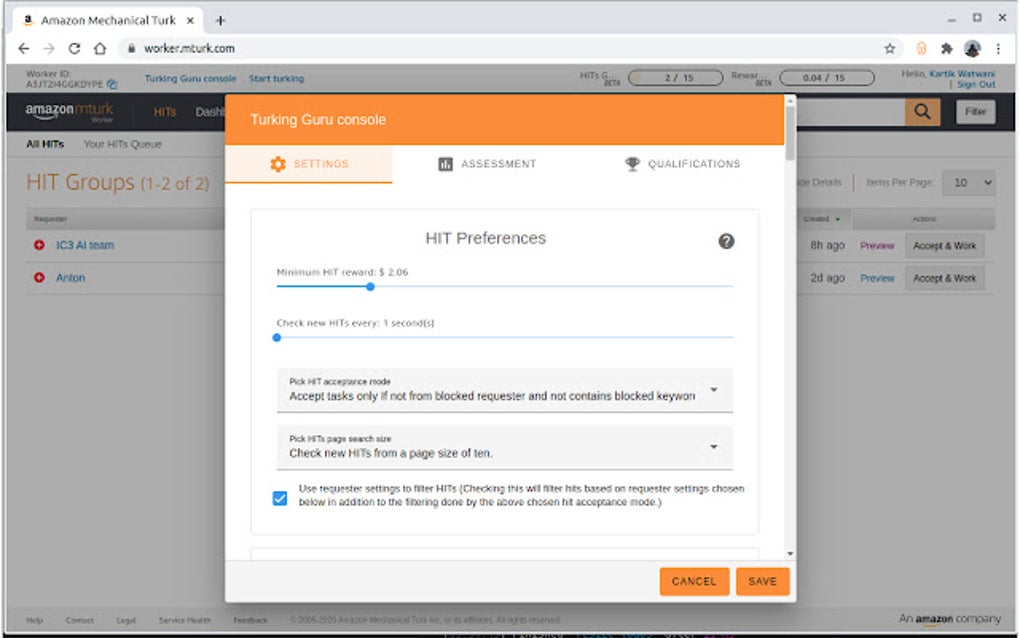Go to the browser home icon
This screenshot has width=1020, height=638.
pos(100,48)
